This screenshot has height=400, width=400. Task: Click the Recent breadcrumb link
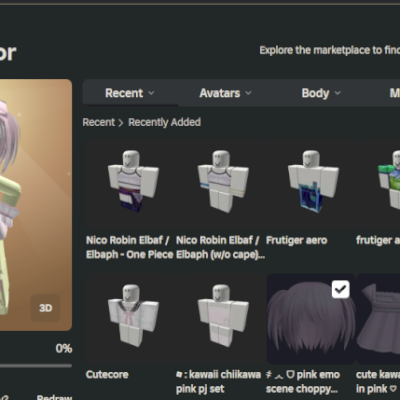click(99, 122)
